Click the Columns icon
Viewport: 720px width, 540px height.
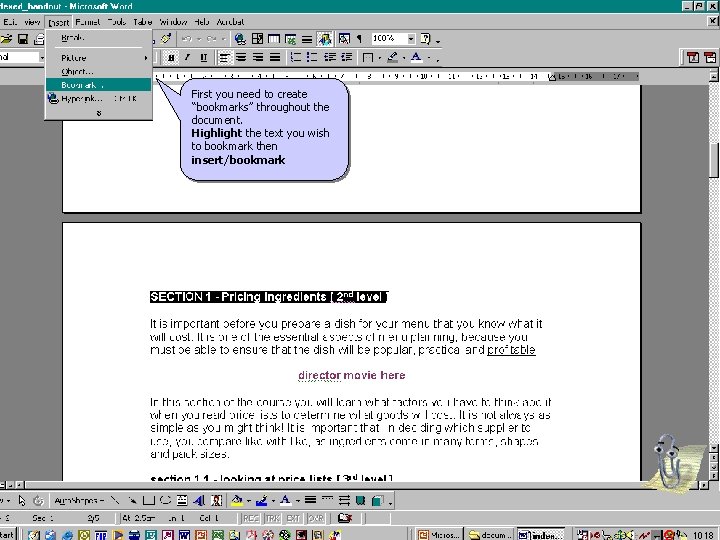(x=307, y=39)
